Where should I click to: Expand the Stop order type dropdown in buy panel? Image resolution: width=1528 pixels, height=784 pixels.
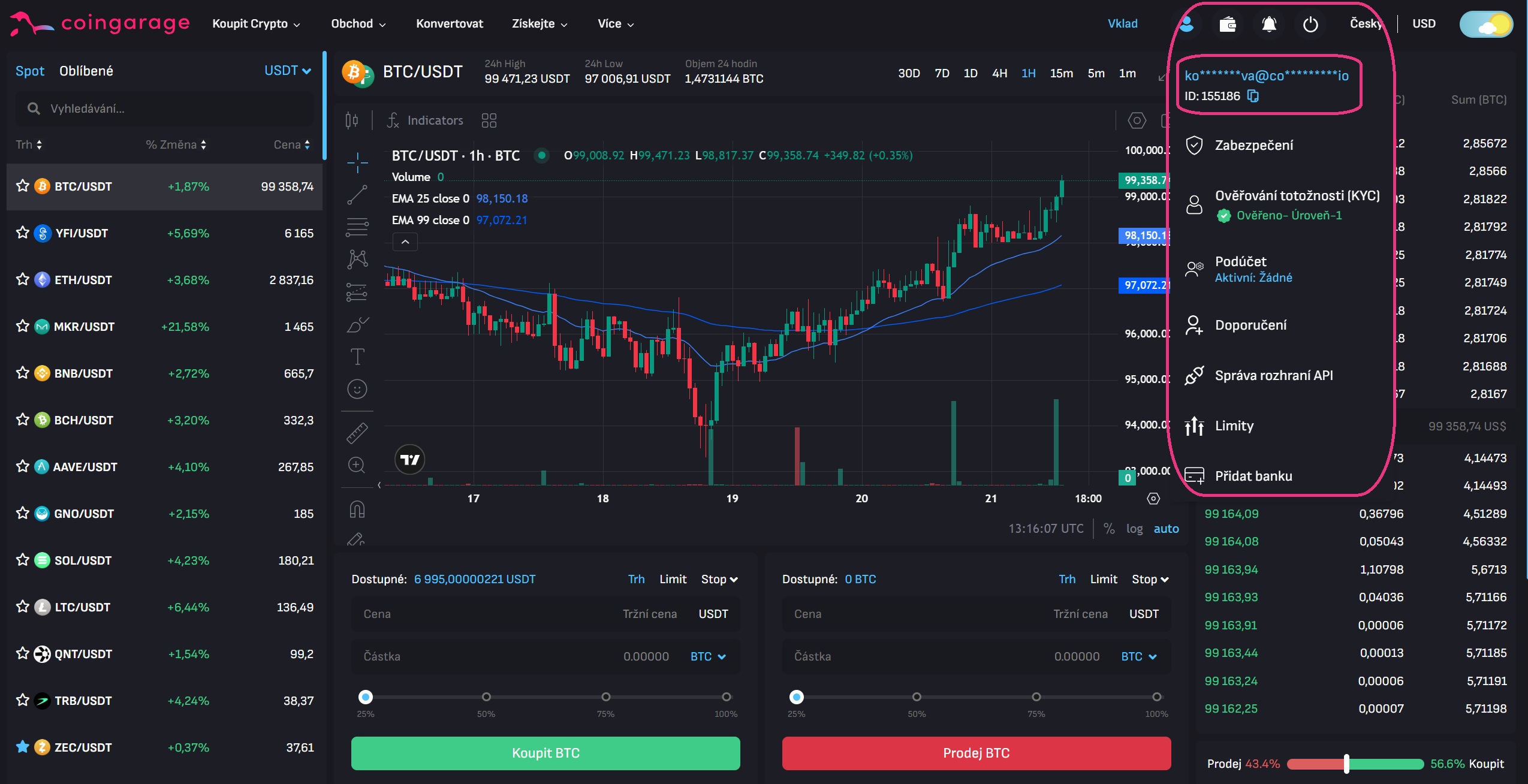coord(719,579)
